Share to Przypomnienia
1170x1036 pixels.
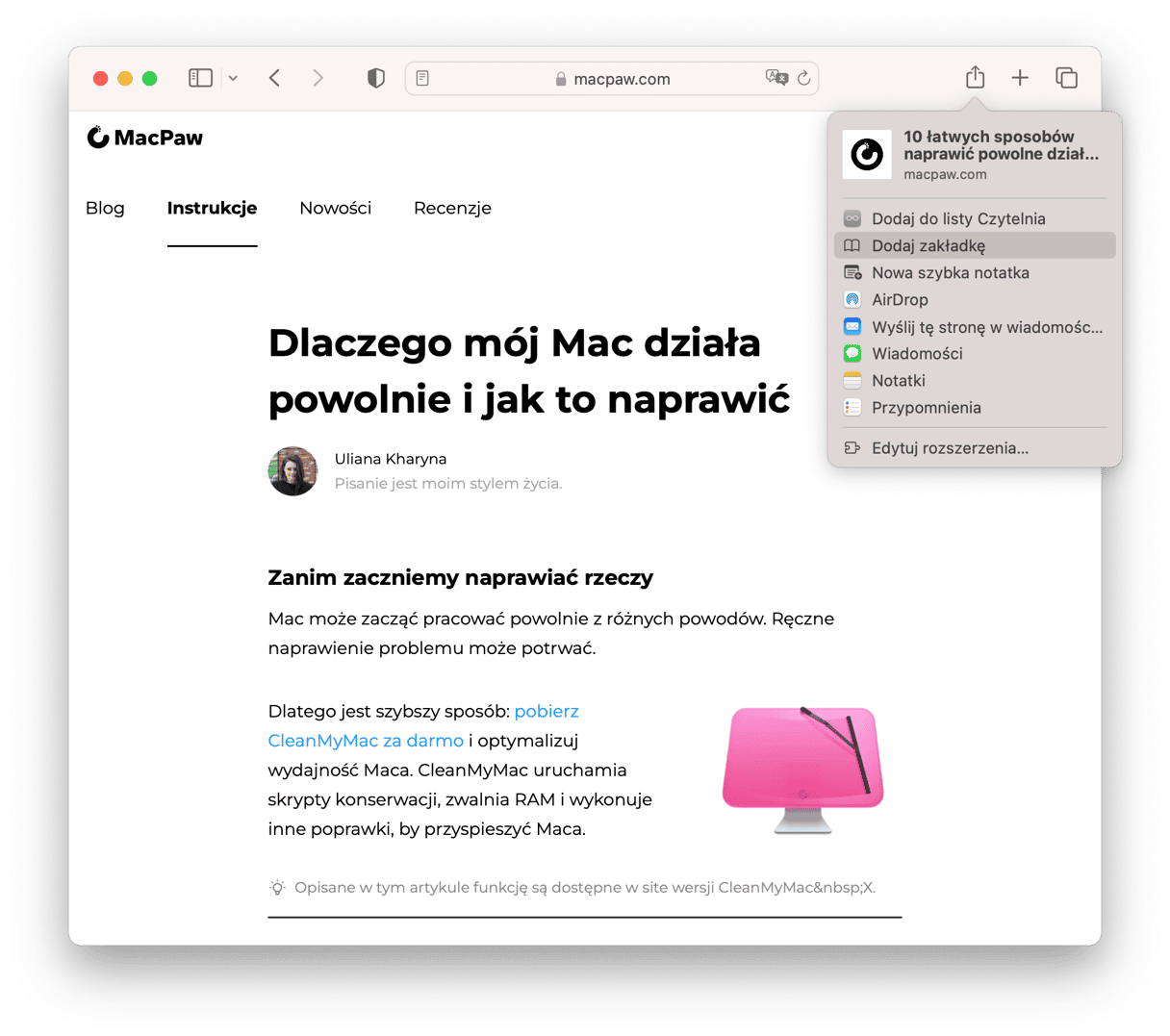point(975,407)
